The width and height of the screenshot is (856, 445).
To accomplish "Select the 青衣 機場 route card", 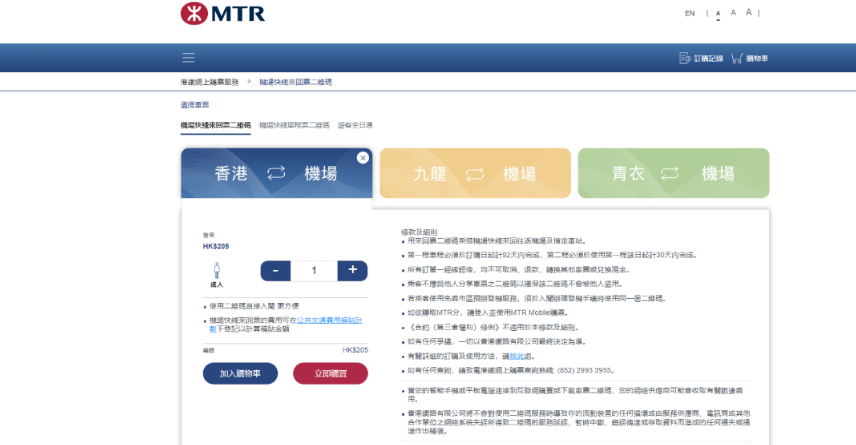I will pyautogui.click(x=673, y=173).
